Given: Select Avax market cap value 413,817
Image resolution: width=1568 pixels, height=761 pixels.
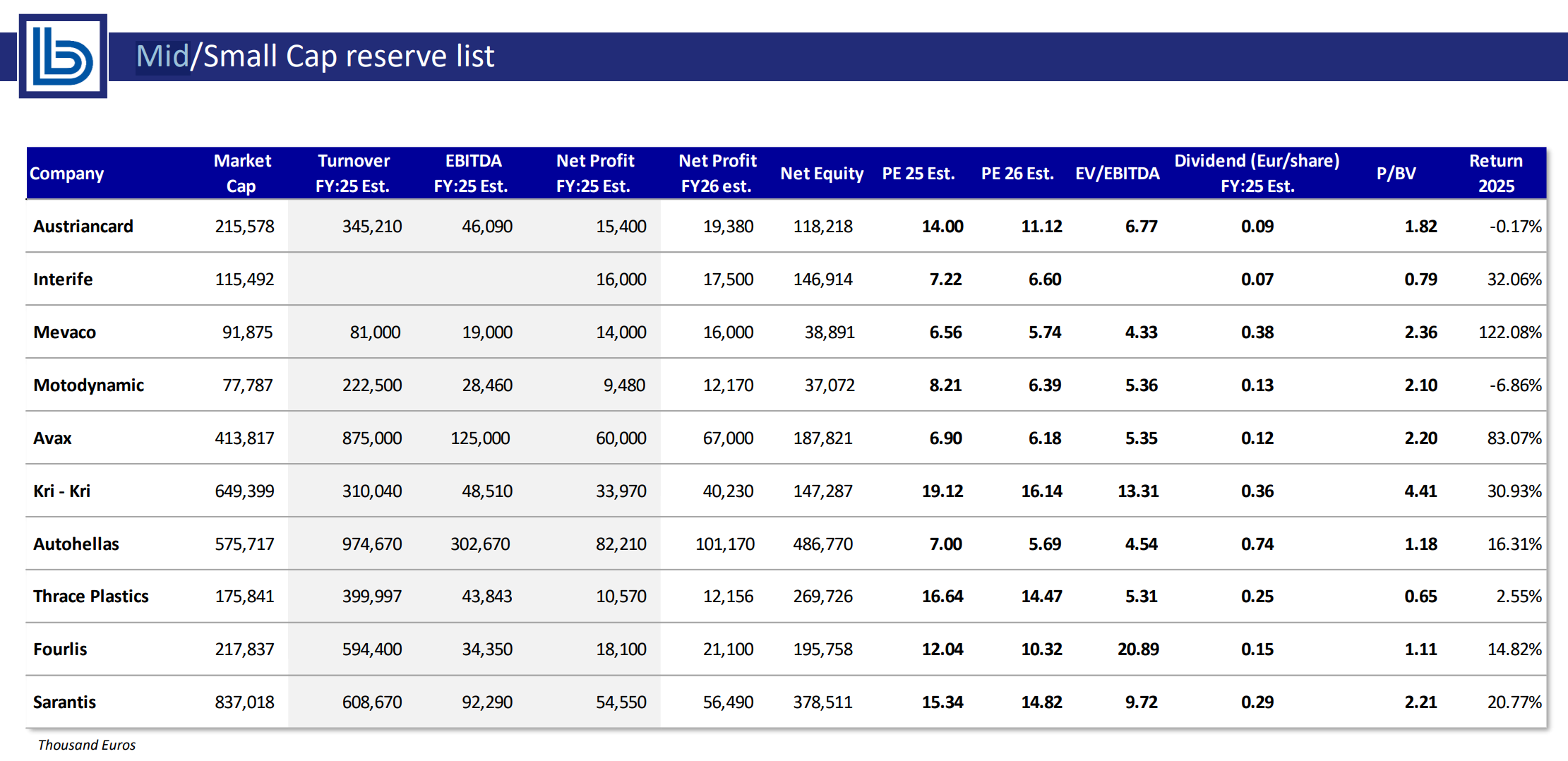Looking at the screenshot, I should tap(244, 438).
